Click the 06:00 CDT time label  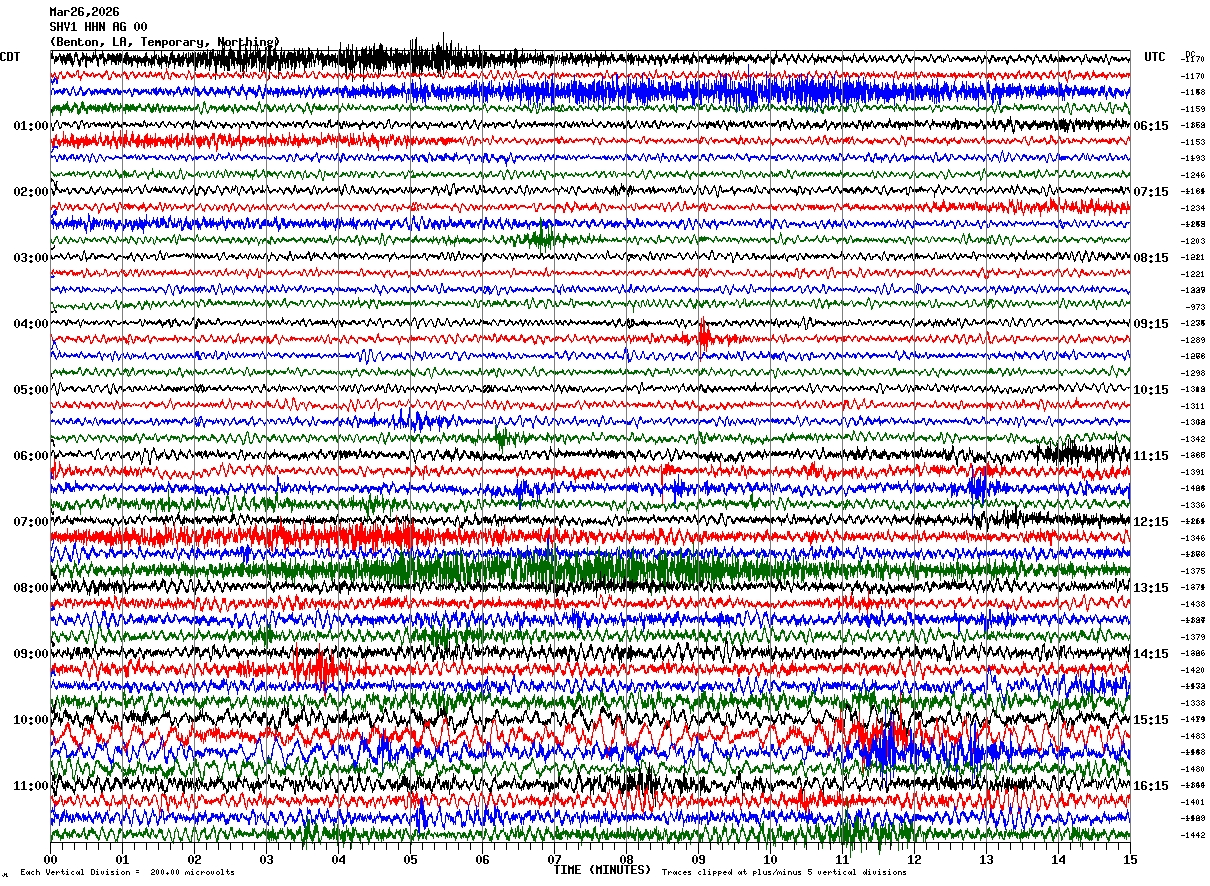coord(31,456)
